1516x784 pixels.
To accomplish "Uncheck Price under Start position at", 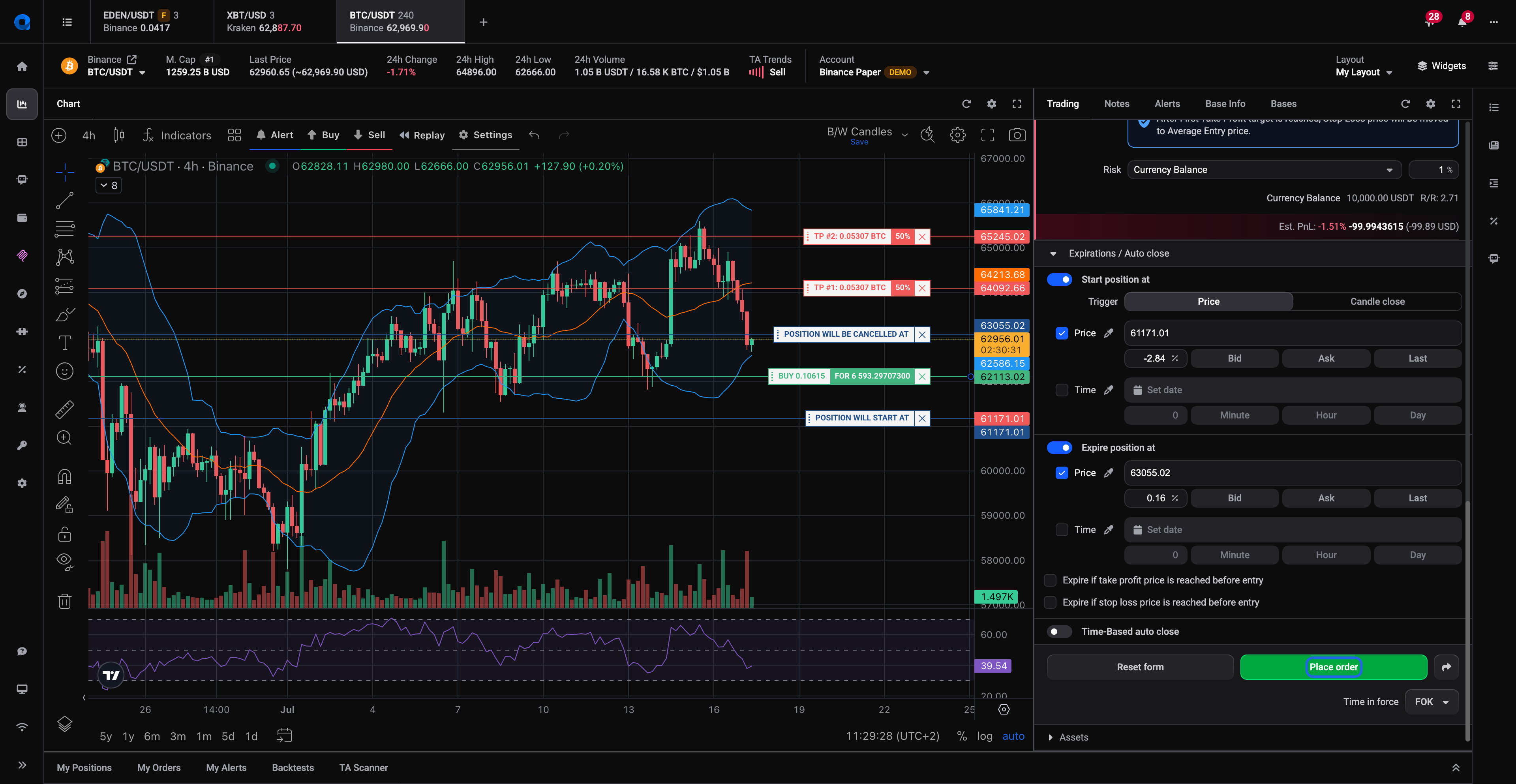I will point(1062,333).
